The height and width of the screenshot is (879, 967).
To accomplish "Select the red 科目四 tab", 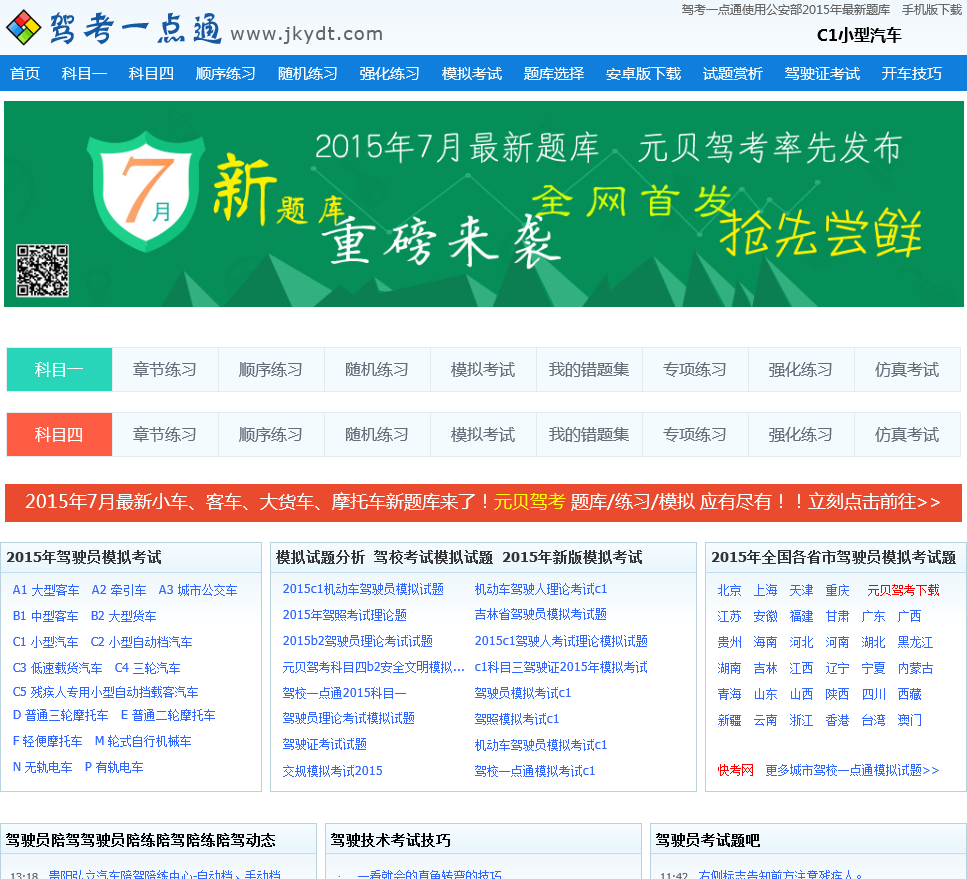I will click(59, 434).
